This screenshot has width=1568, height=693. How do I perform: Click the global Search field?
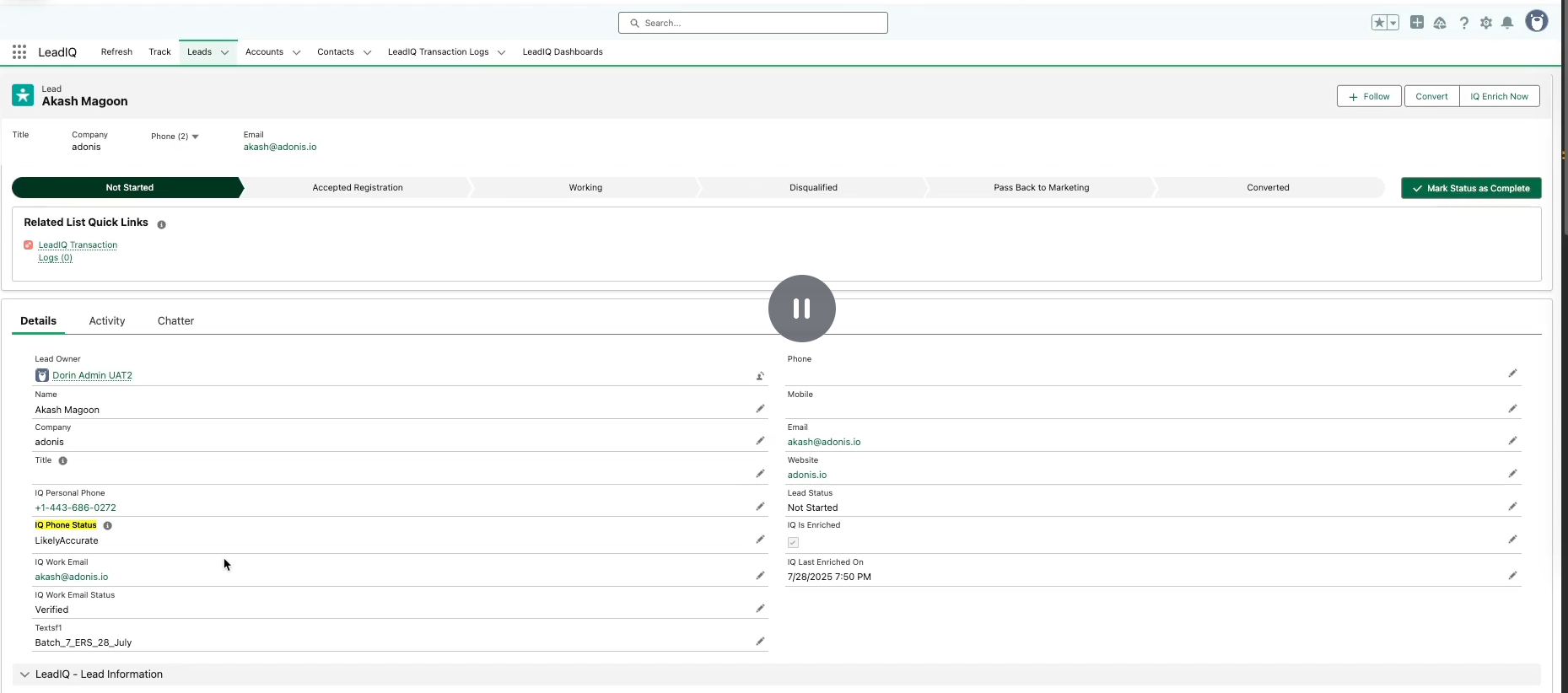coord(752,23)
